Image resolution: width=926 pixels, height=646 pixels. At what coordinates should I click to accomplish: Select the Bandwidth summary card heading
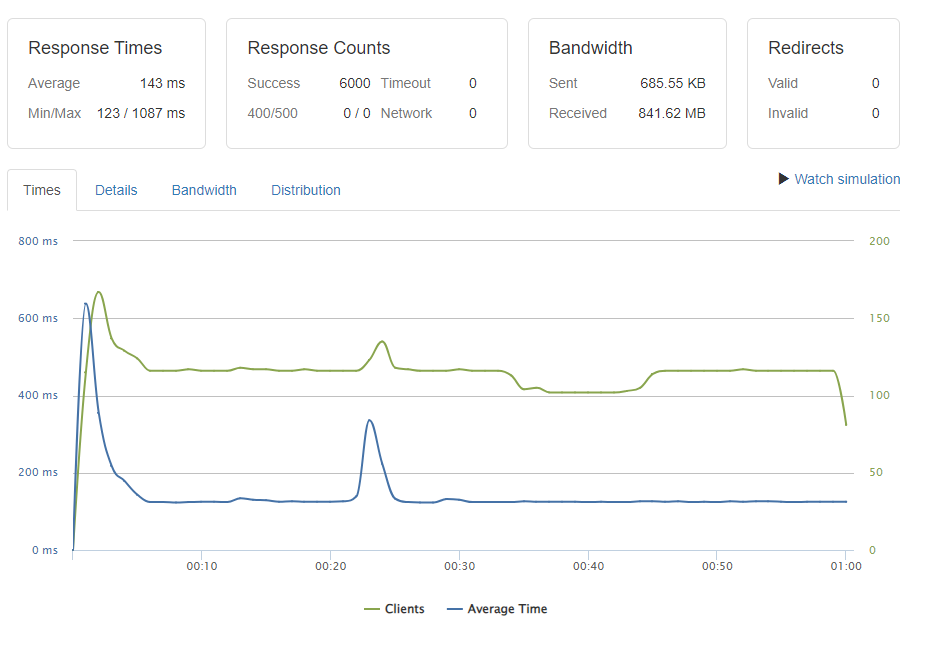click(591, 48)
